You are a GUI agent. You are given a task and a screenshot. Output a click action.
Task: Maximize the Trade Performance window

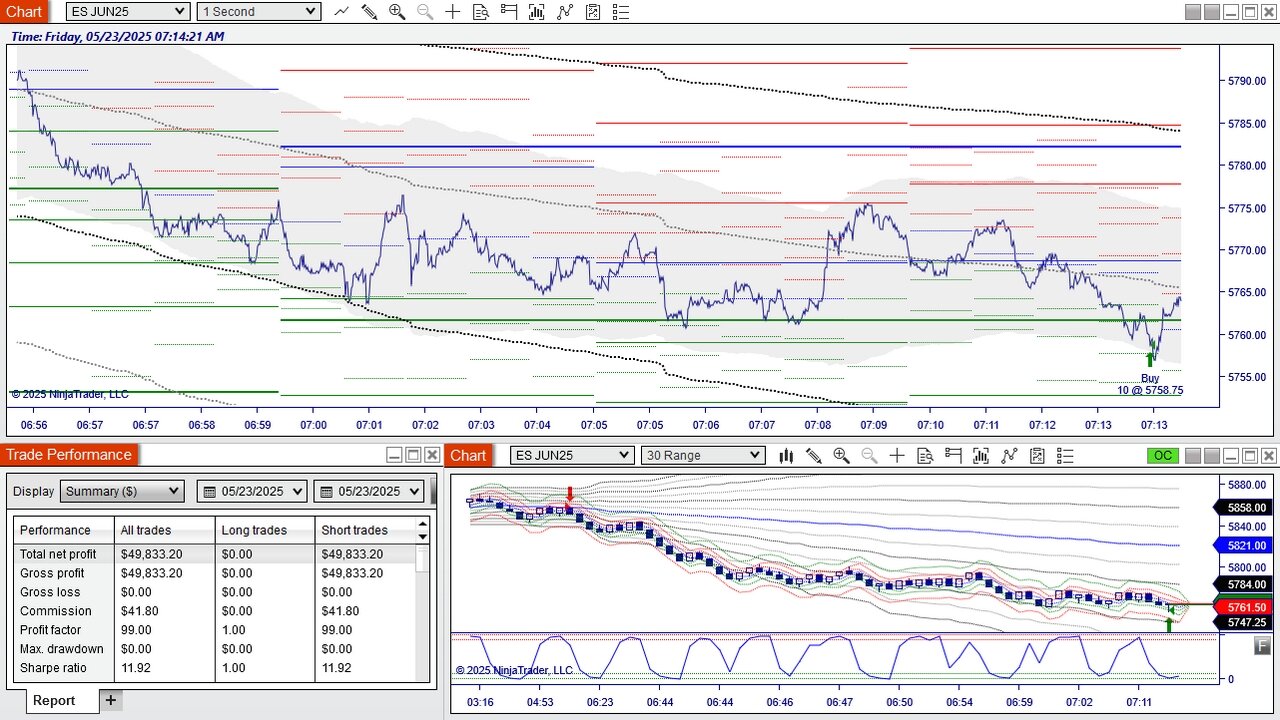[x=413, y=455]
